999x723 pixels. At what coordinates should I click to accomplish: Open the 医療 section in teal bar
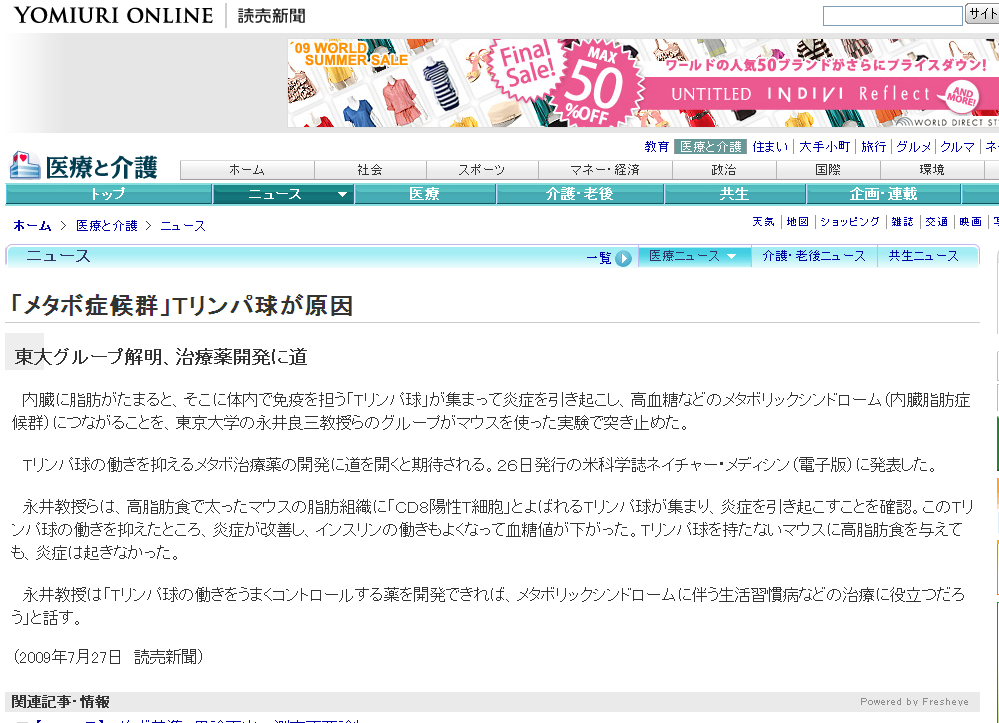click(424, 194)
